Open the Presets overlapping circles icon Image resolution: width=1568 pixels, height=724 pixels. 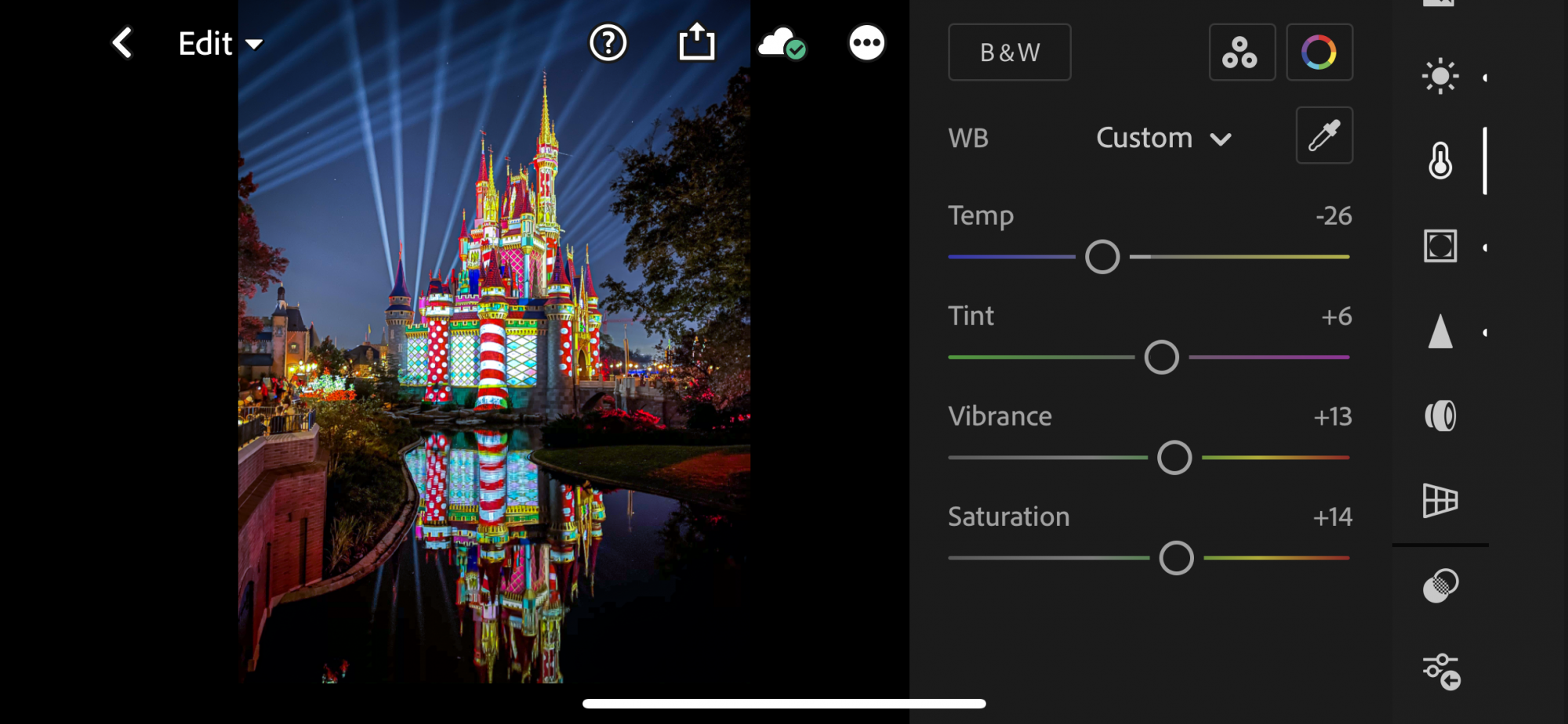coord(1440,586)
